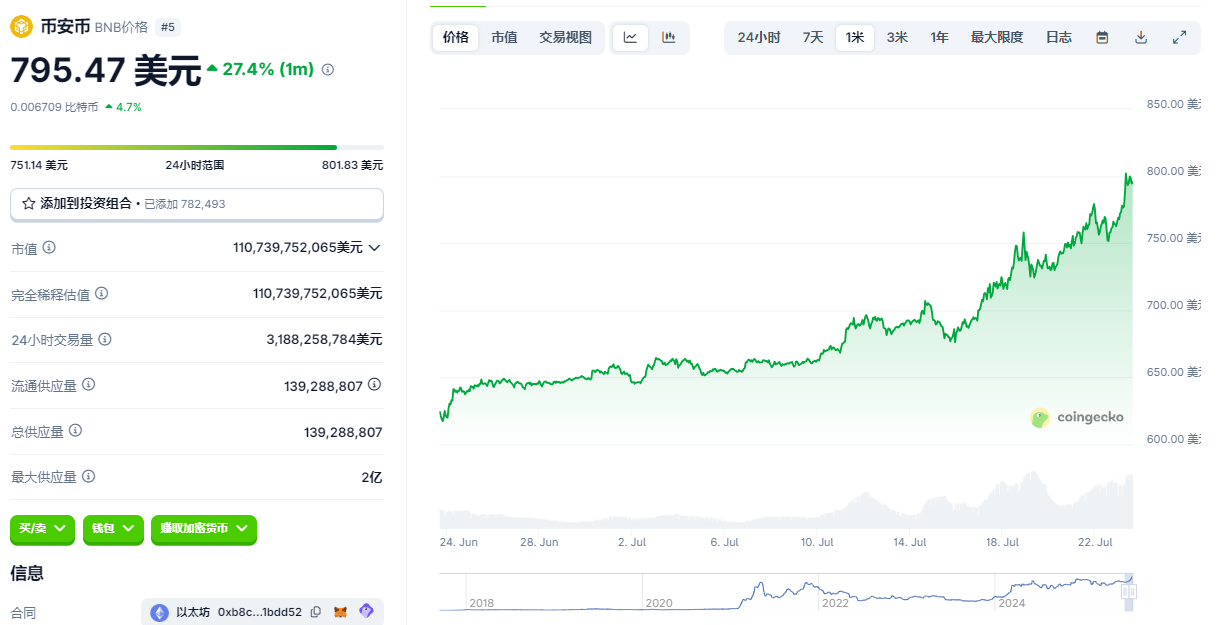Image resolution: width=1221 pixels, height=625 pixels.
Task: Switch to the 市值 chart tab
Action: 505,37
